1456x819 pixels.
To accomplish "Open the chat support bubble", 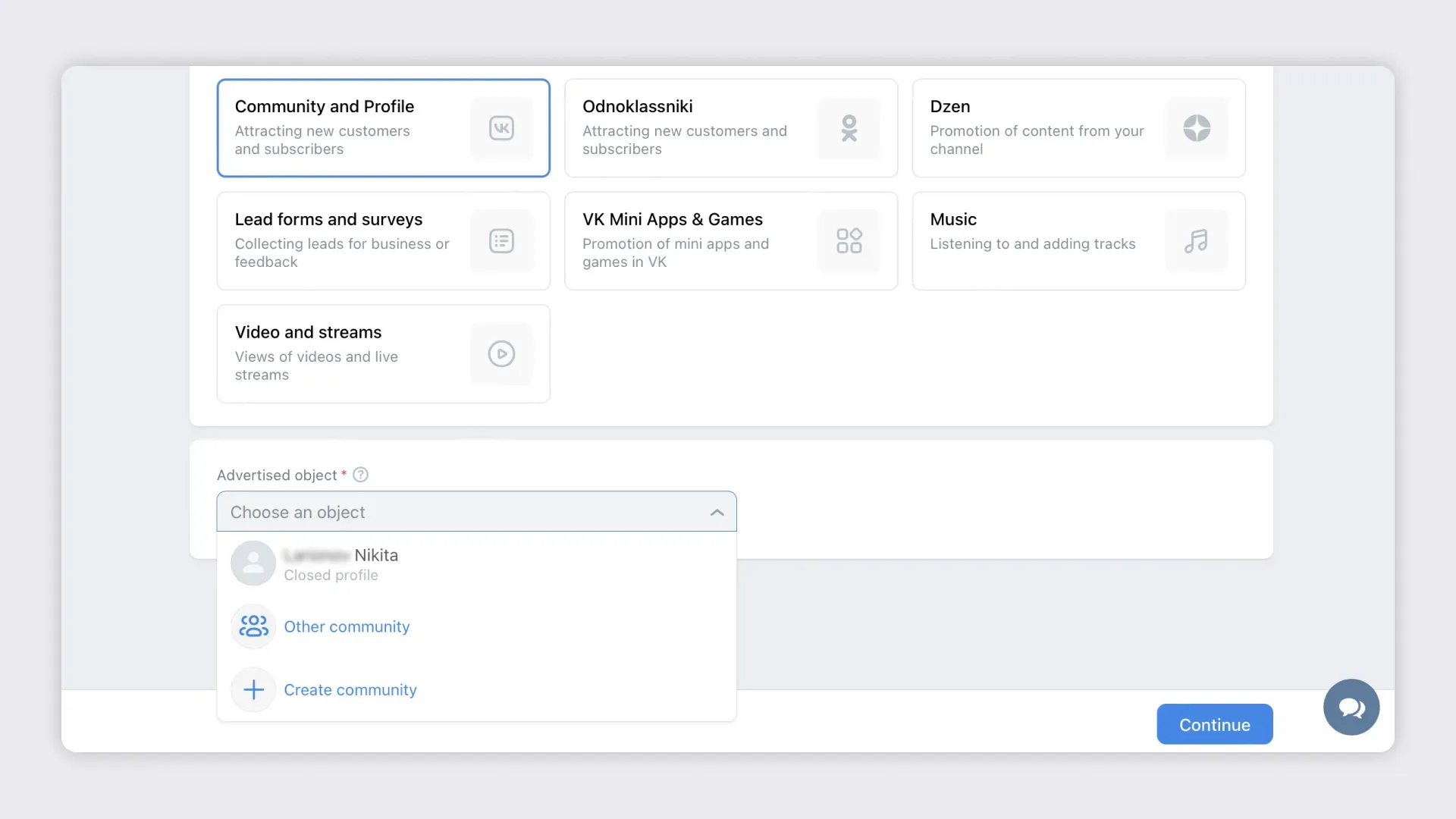I will click(1351, 707).
